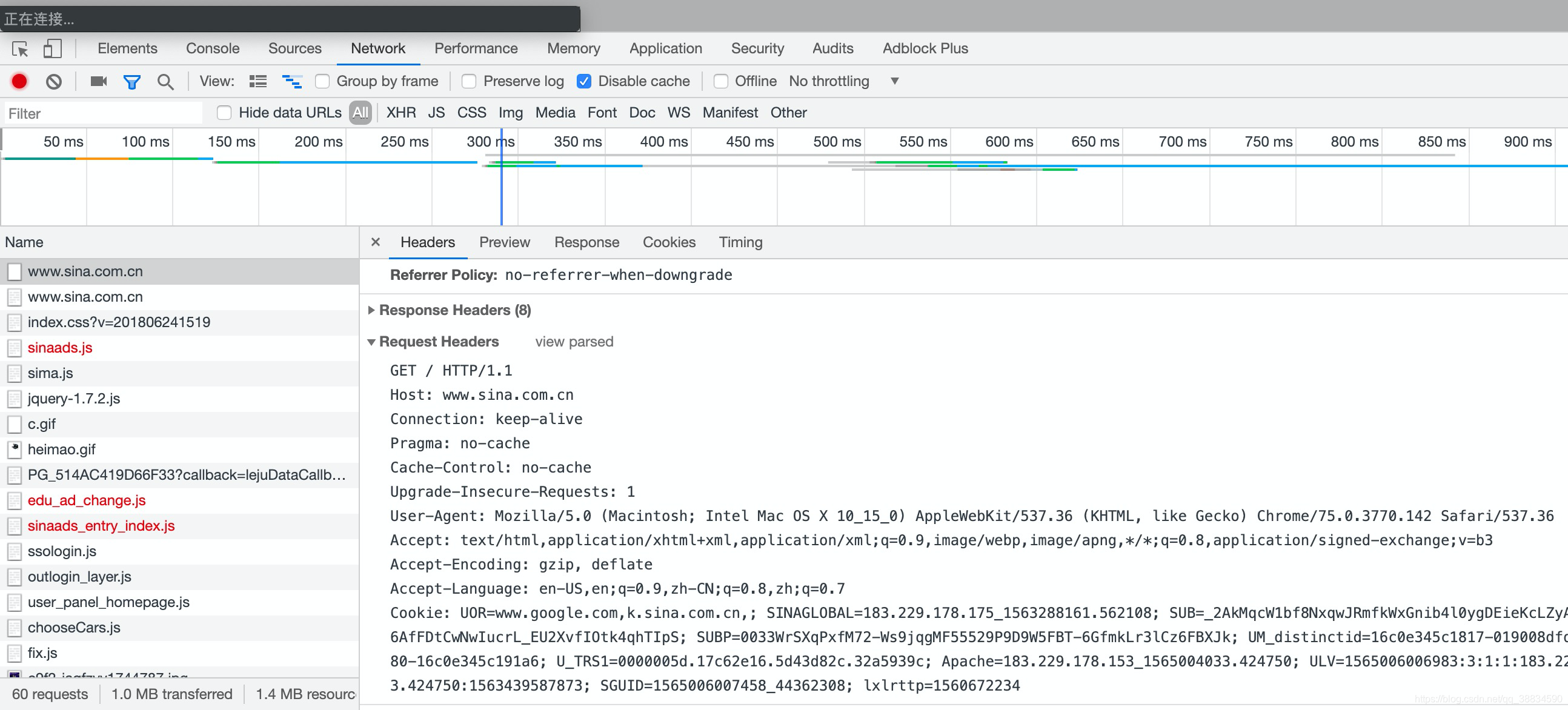Open the Application tab
The image size is (1568, 710).
(665, 48)
